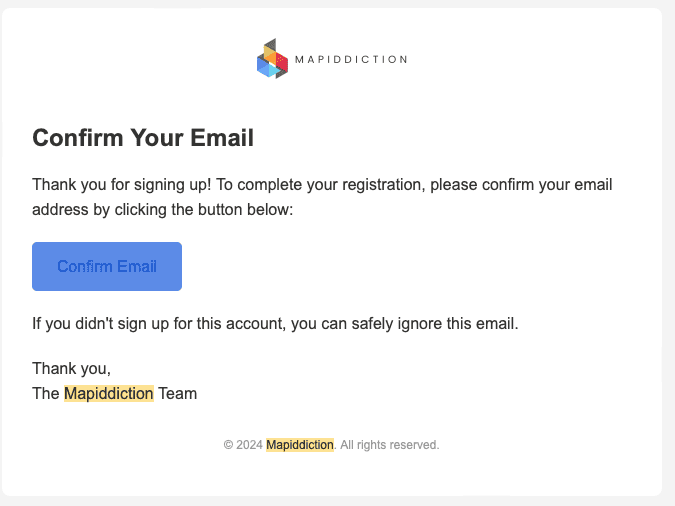This screenshot has height=506, width=675.
Task: Click the Mapiddiction cube logo icon
Action: [x=272, y=59]
